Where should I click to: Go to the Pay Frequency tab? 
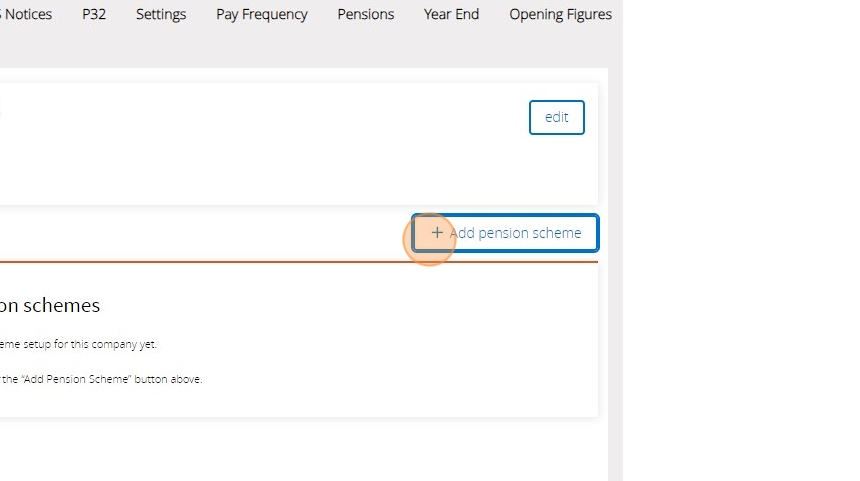[x=262, y=14]
